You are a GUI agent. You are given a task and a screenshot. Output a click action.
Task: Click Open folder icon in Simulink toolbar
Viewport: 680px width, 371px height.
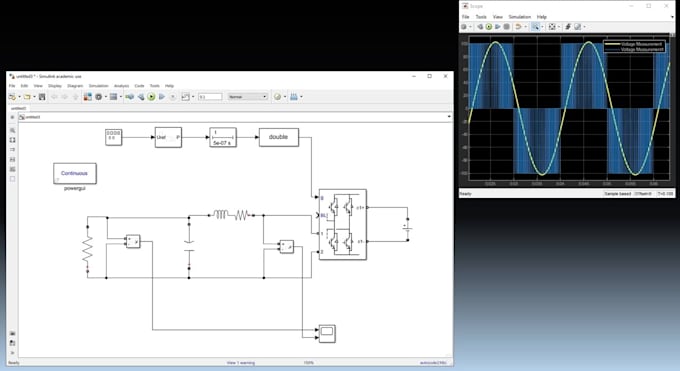click(27, 97)
